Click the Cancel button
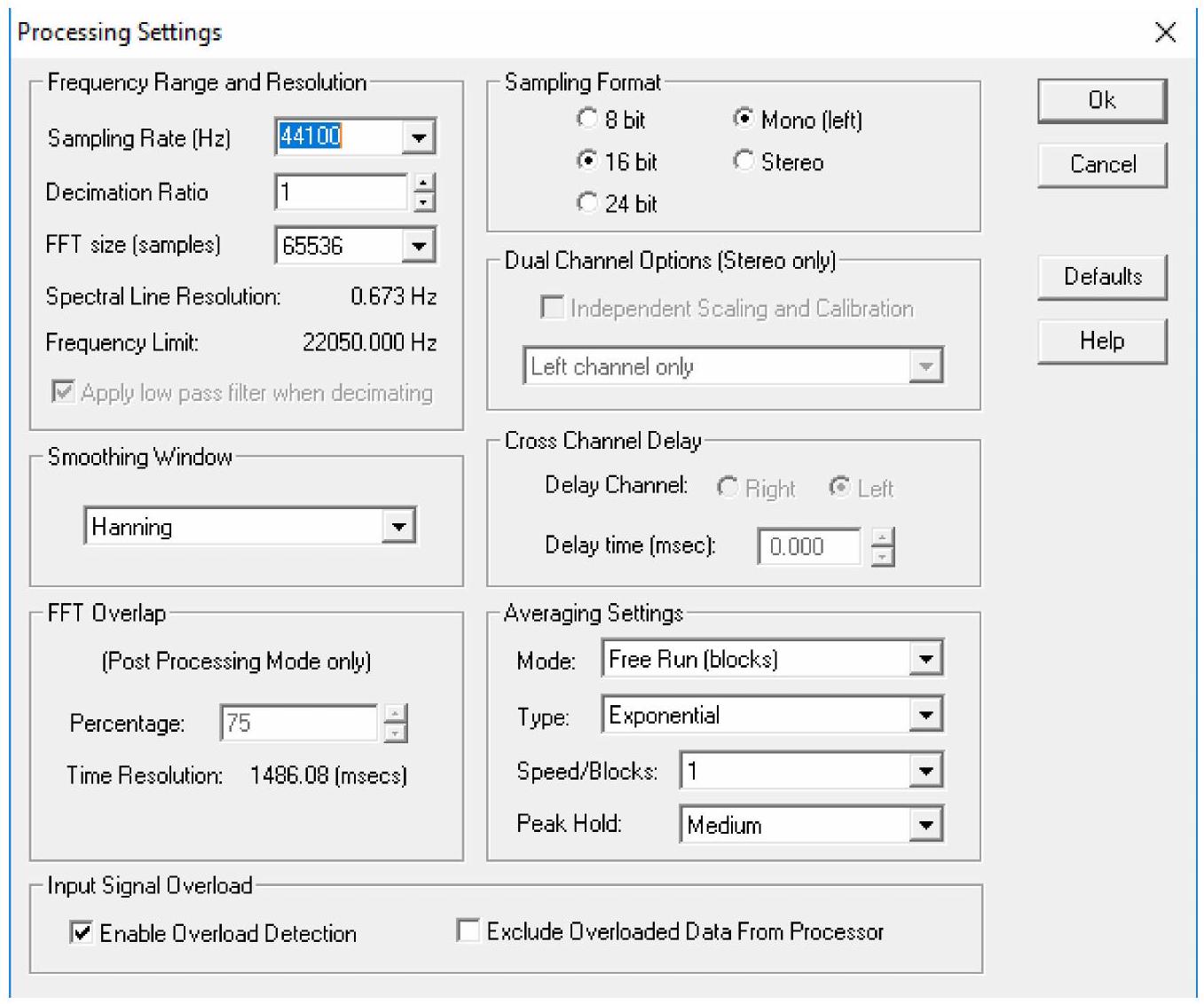The image size is (1204, 1004). click(1102, 164)
